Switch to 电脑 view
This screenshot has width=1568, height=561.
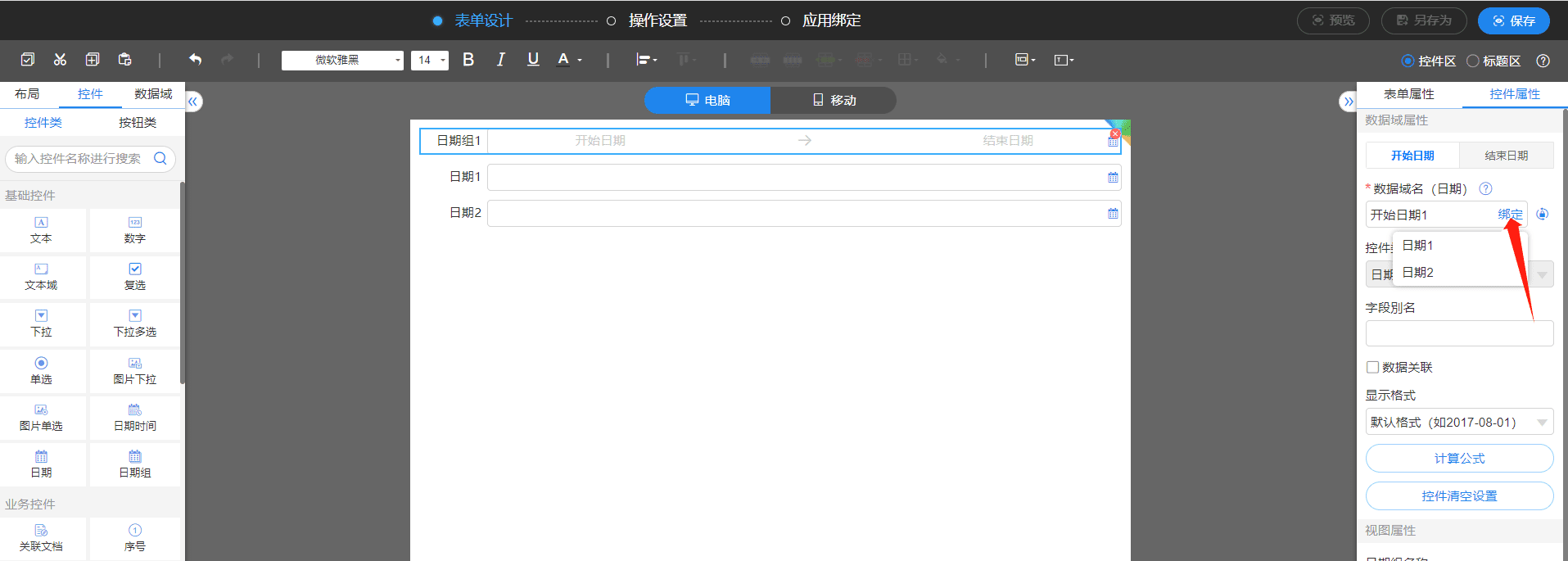(707, 100)
